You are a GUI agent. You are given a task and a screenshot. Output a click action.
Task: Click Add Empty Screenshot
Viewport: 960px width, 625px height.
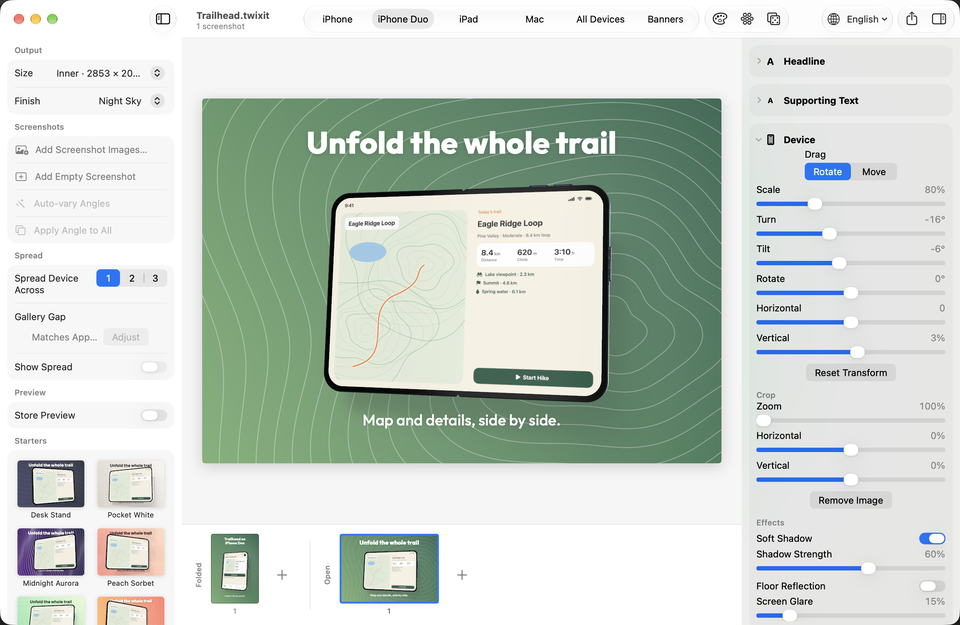[85, 177]
